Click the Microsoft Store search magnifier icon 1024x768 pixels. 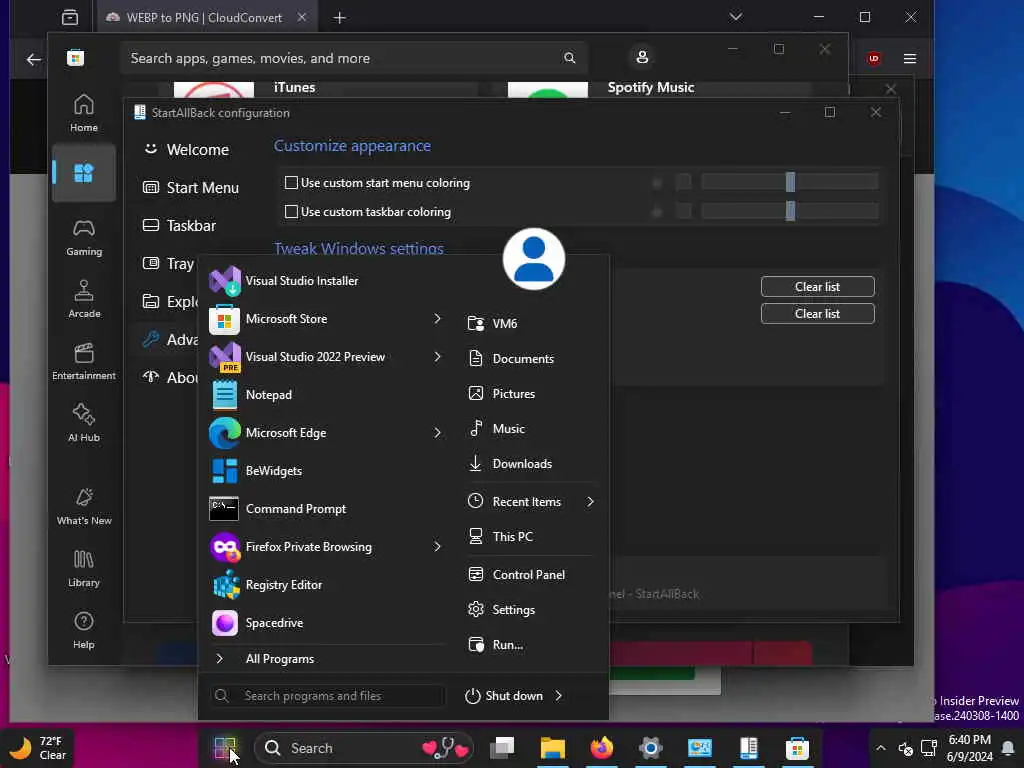coord(569,58)
